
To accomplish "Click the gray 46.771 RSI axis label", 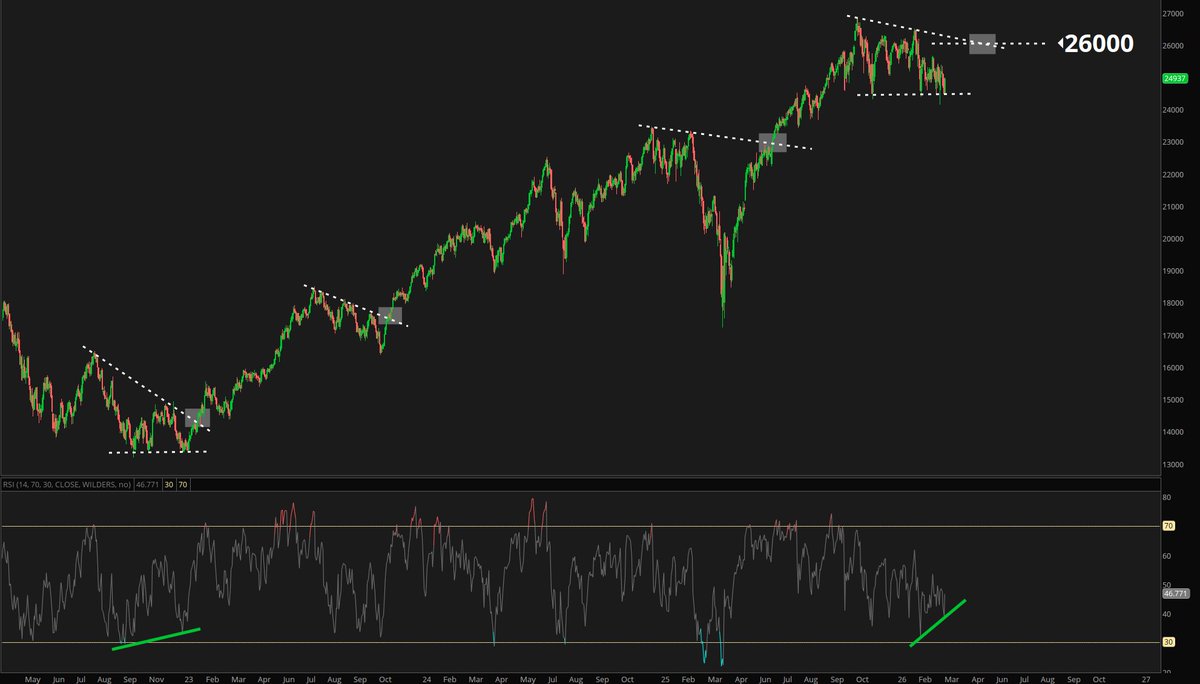I will click(x=1174, y=593).
